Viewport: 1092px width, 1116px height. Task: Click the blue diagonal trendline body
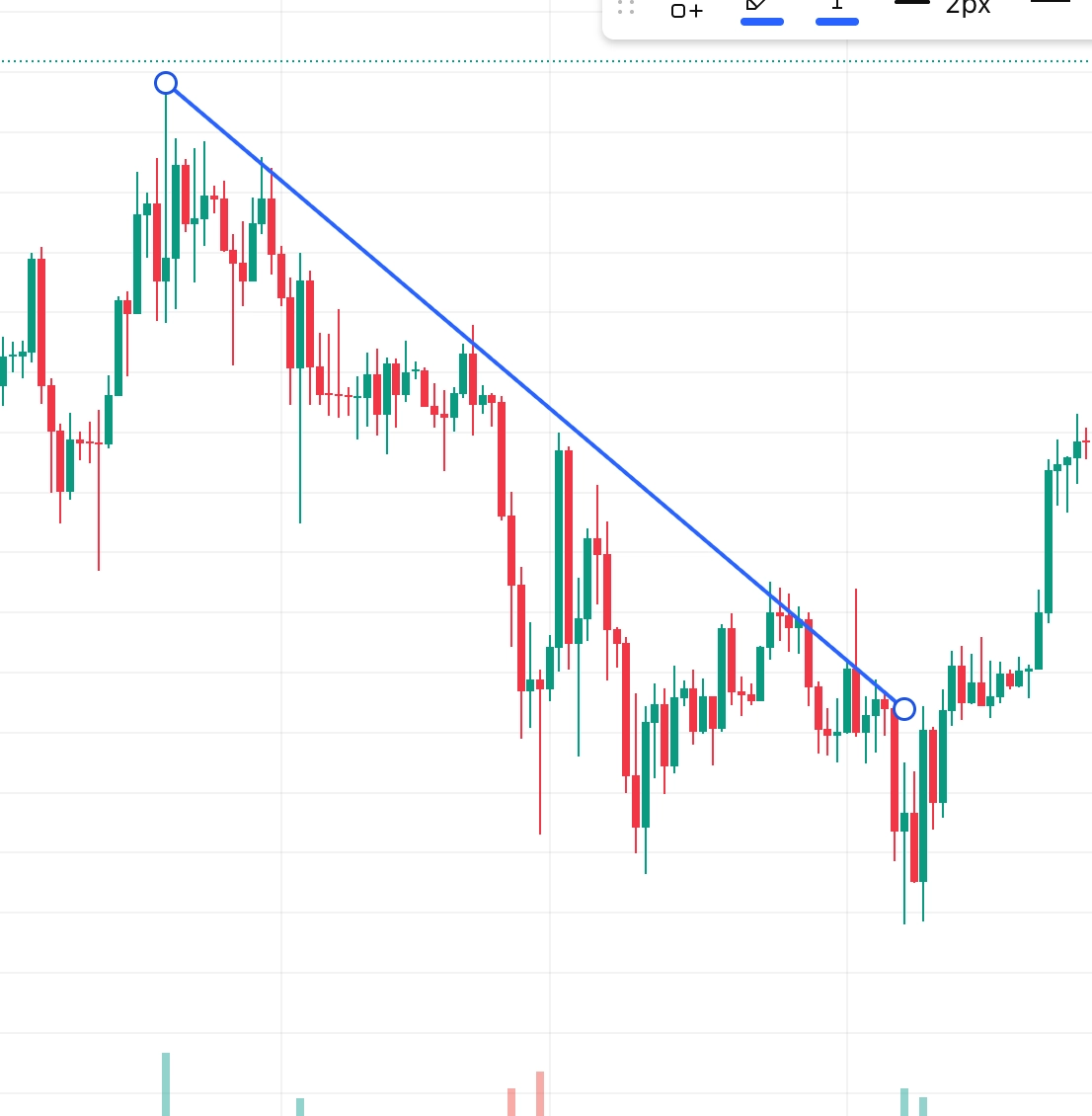point(533,395)
